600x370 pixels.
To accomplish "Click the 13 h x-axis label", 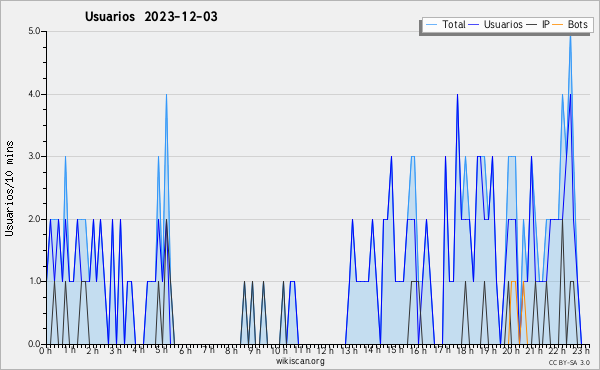I will click(x=349, y=350).
